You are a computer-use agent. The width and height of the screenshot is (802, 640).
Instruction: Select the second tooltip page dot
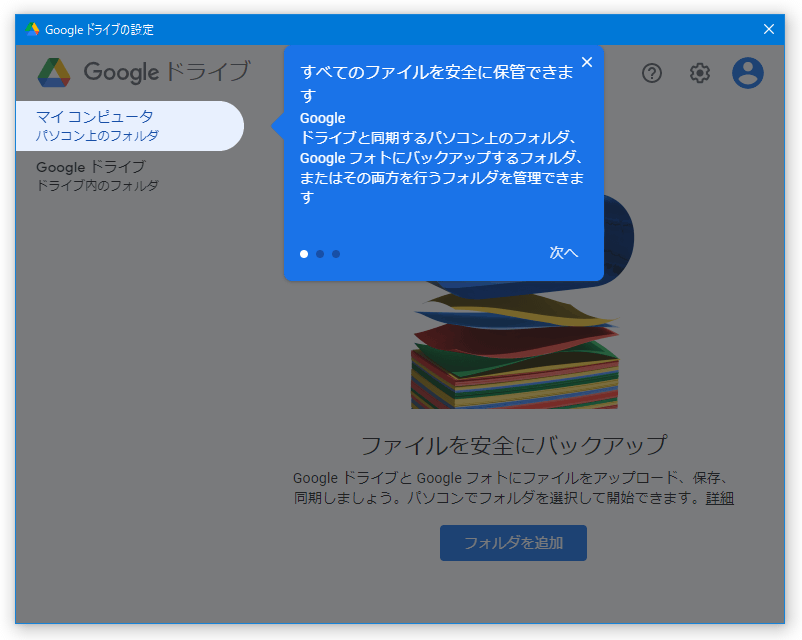point(320,254)
